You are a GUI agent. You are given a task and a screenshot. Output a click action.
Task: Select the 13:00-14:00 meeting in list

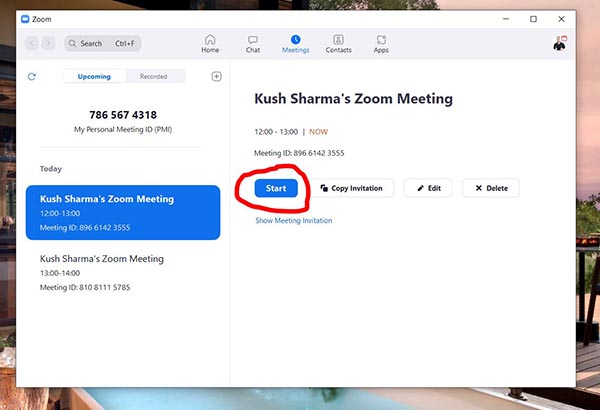click(123, 273)
